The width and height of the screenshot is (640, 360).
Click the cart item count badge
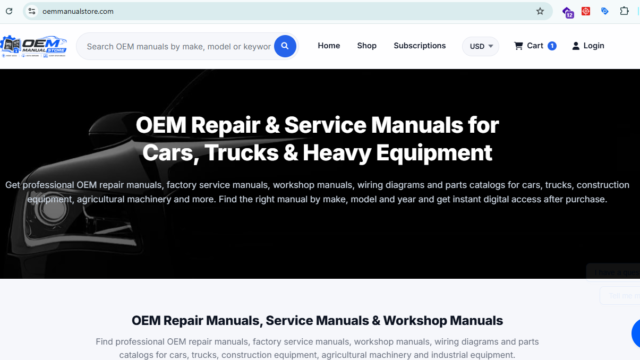552,46
